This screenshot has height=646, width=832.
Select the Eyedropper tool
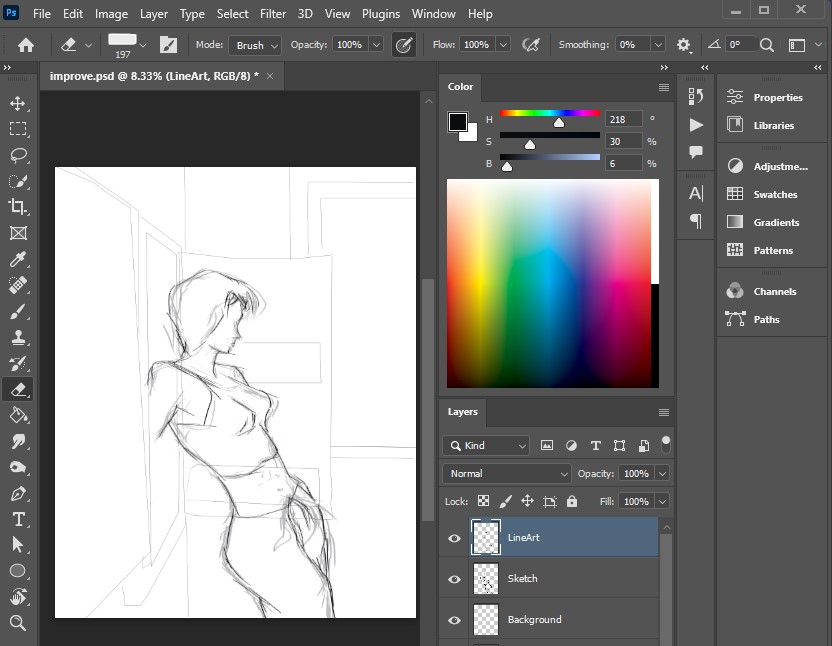[18, 259]
